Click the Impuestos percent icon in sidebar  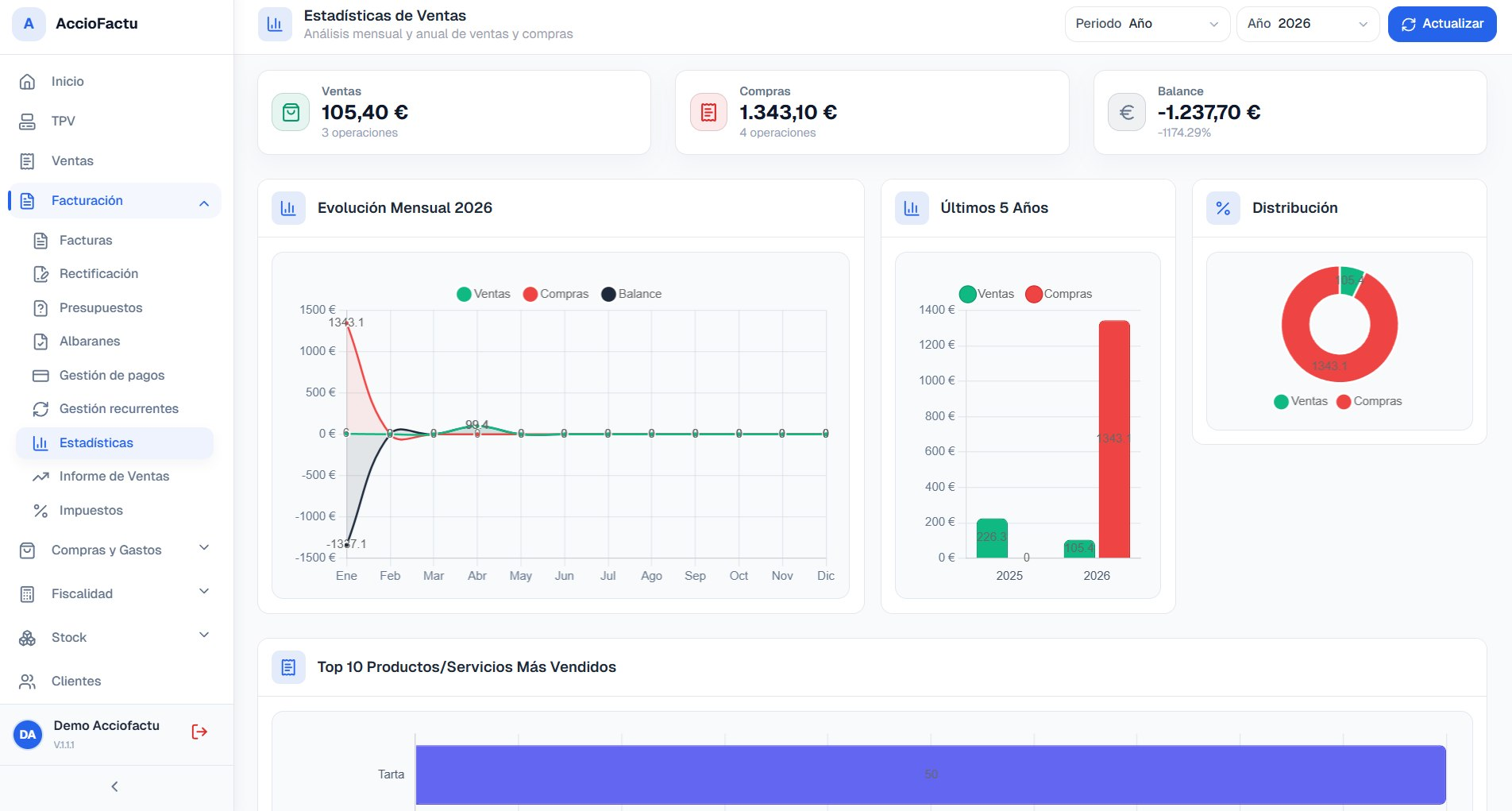pos(40,511)
